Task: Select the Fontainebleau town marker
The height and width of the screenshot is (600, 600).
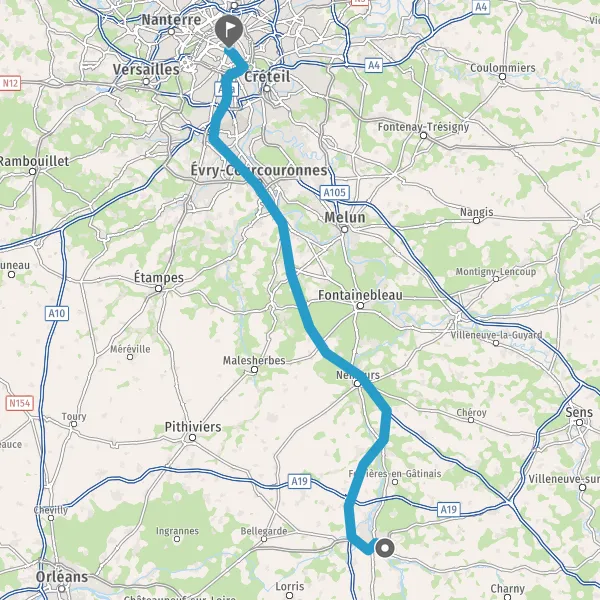Action: [360, 305]
